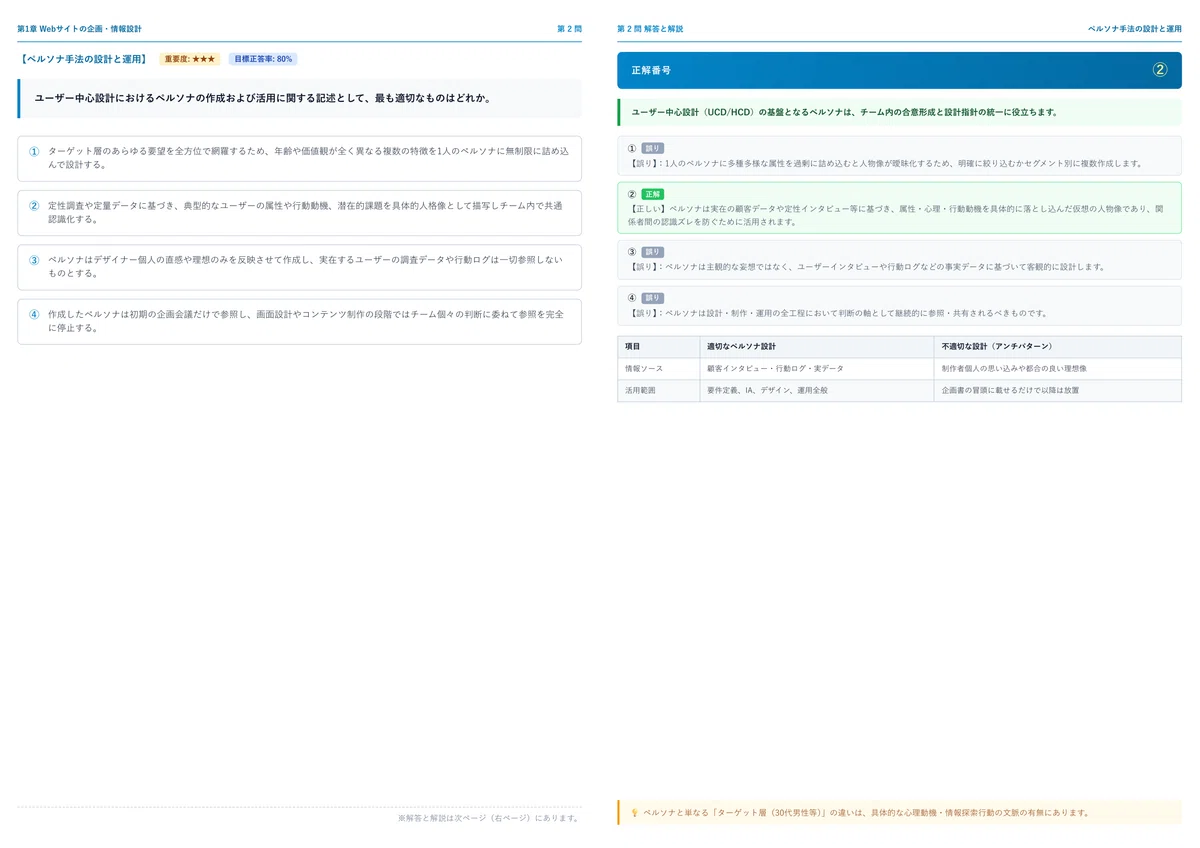Click the "誤り" badge beside explanation ④
This screenshot has width=1200, height=848.
coord(652,298)
